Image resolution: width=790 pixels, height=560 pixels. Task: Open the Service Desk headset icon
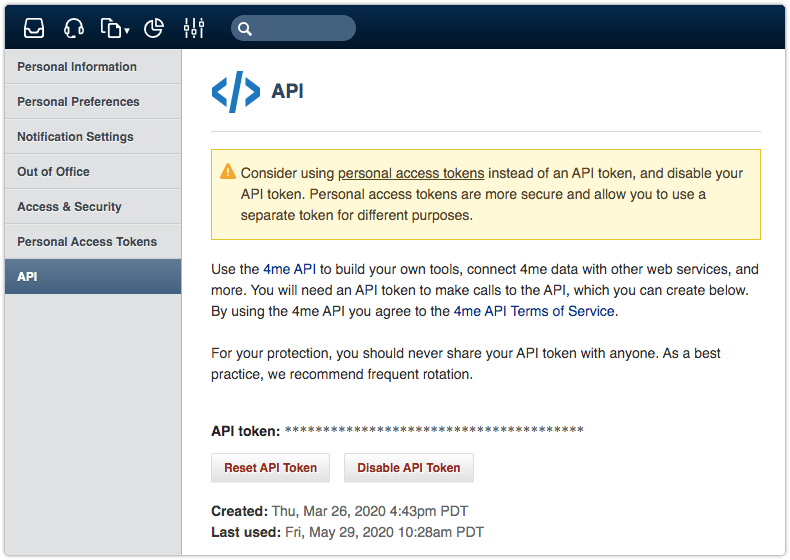click(74, 28)
